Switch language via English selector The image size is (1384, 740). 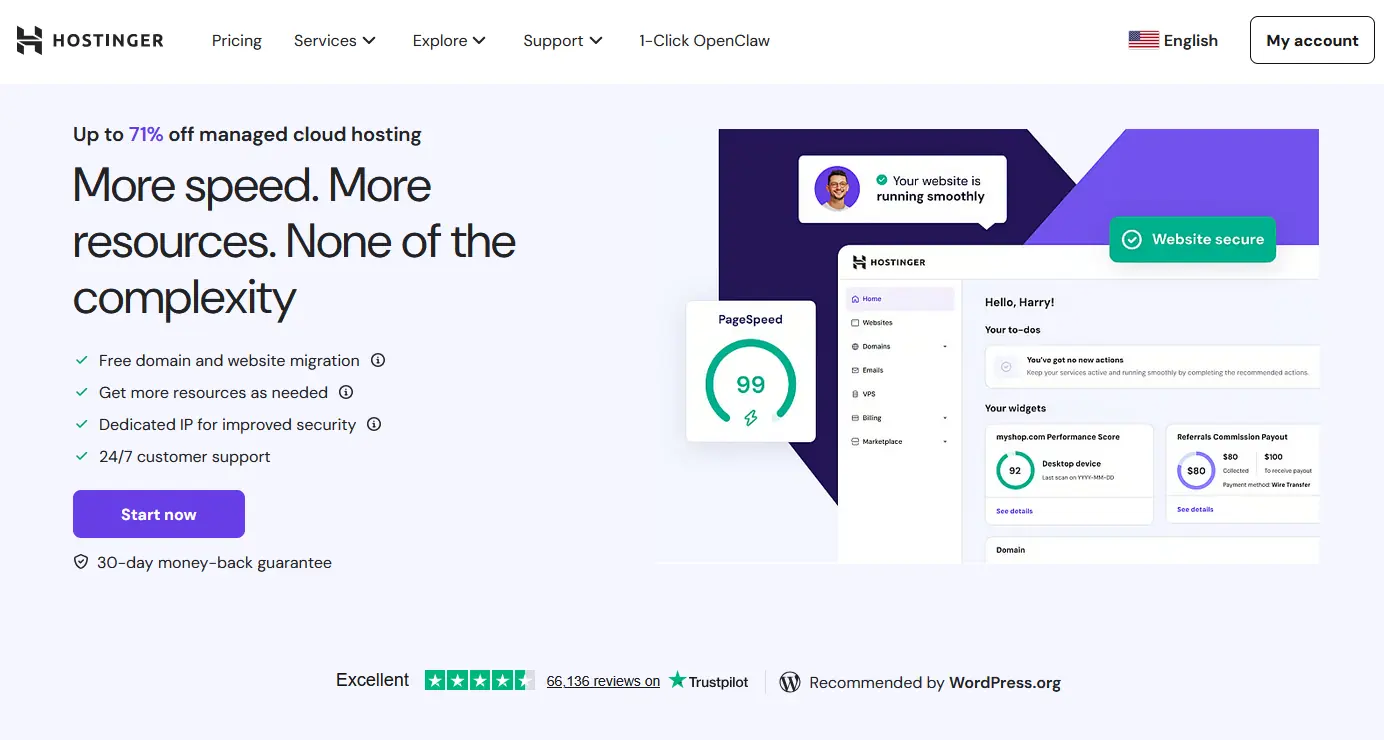pos(1190,41)
